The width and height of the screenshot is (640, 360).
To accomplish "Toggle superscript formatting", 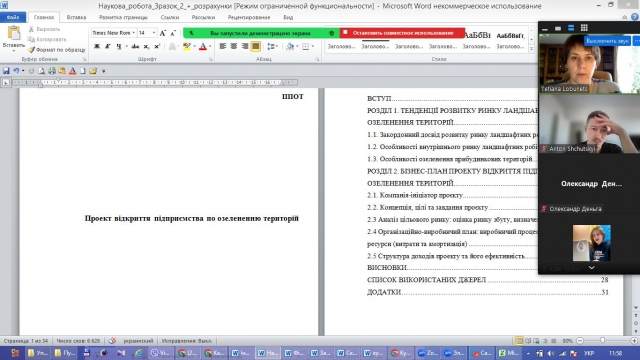I will click(x=157, y=47).
